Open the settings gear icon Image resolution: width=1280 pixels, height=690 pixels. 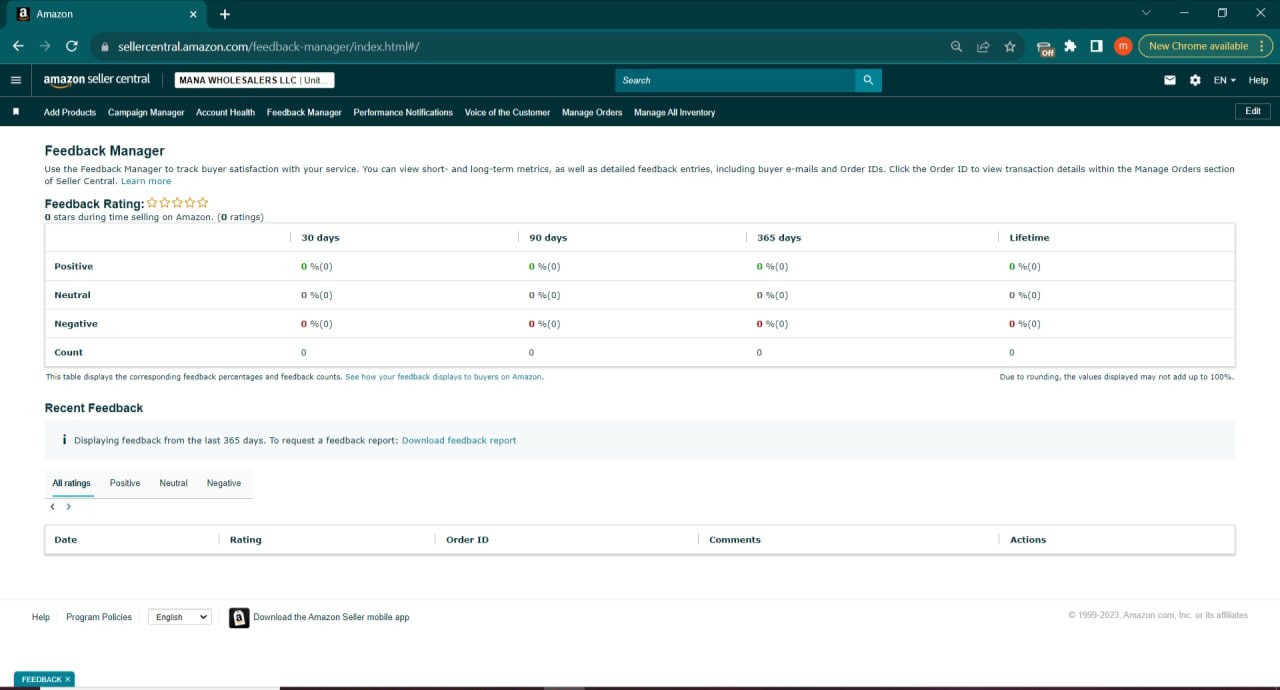pyautogui.click(x=1195, y=80)
